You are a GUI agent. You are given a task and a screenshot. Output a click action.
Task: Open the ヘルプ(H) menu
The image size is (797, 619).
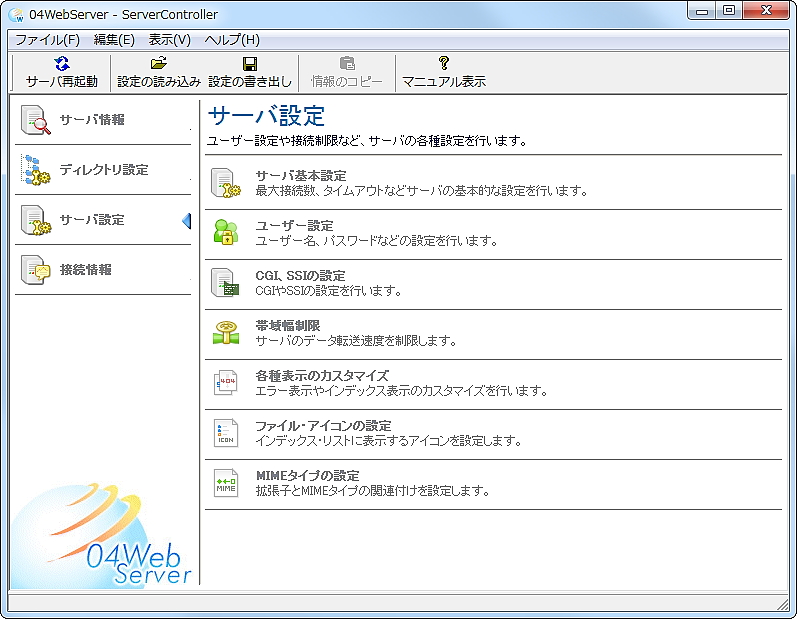click(x=232, y=40)
